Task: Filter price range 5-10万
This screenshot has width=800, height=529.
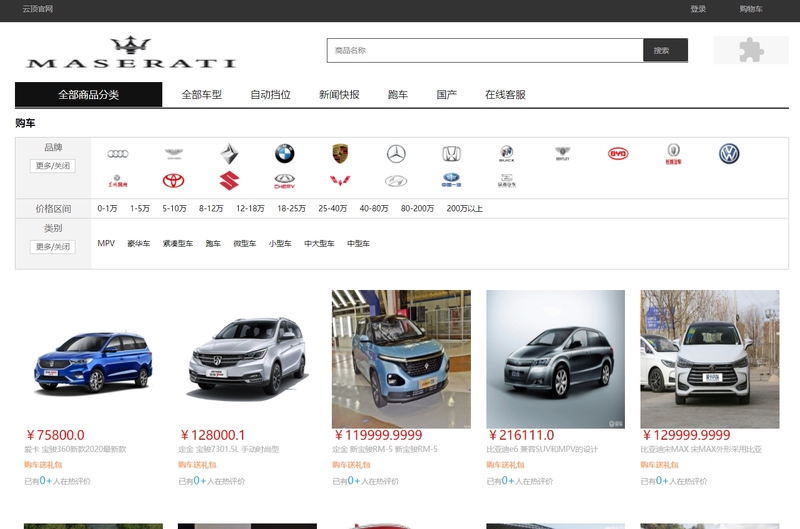Action: [174, 209]
